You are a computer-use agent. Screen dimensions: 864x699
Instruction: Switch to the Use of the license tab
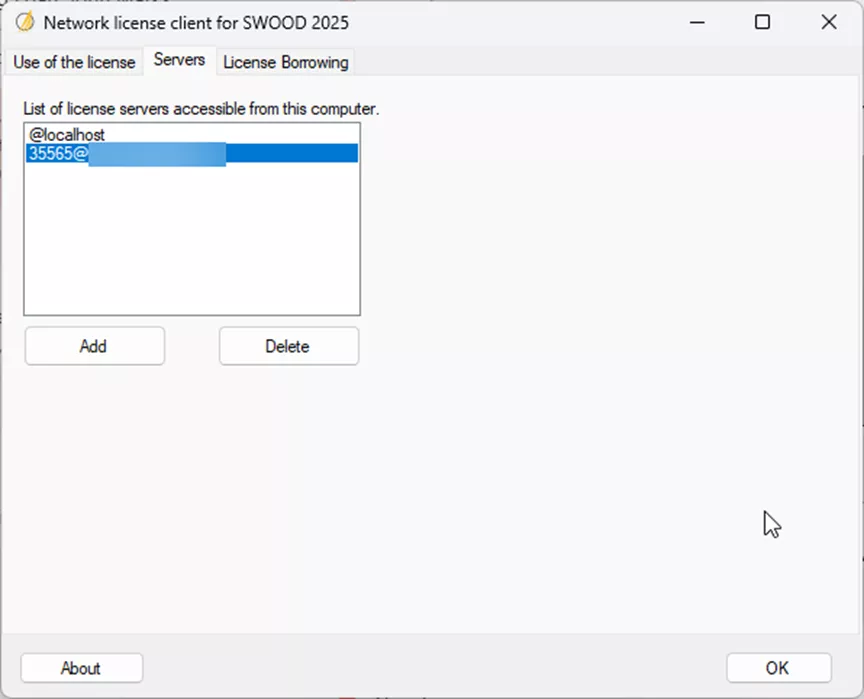click(x=74, y=62)
